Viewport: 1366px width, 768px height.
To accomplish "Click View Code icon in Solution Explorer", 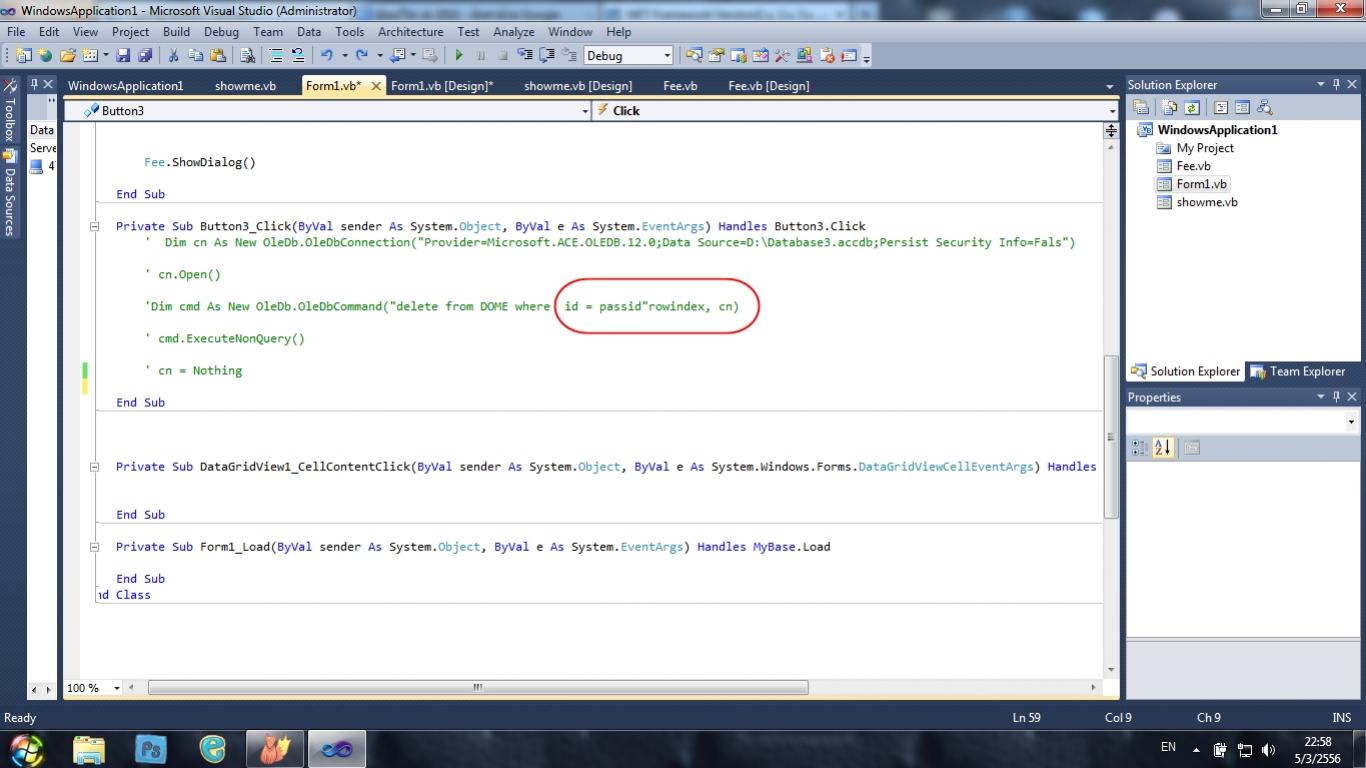I will tap(1221, 108).
